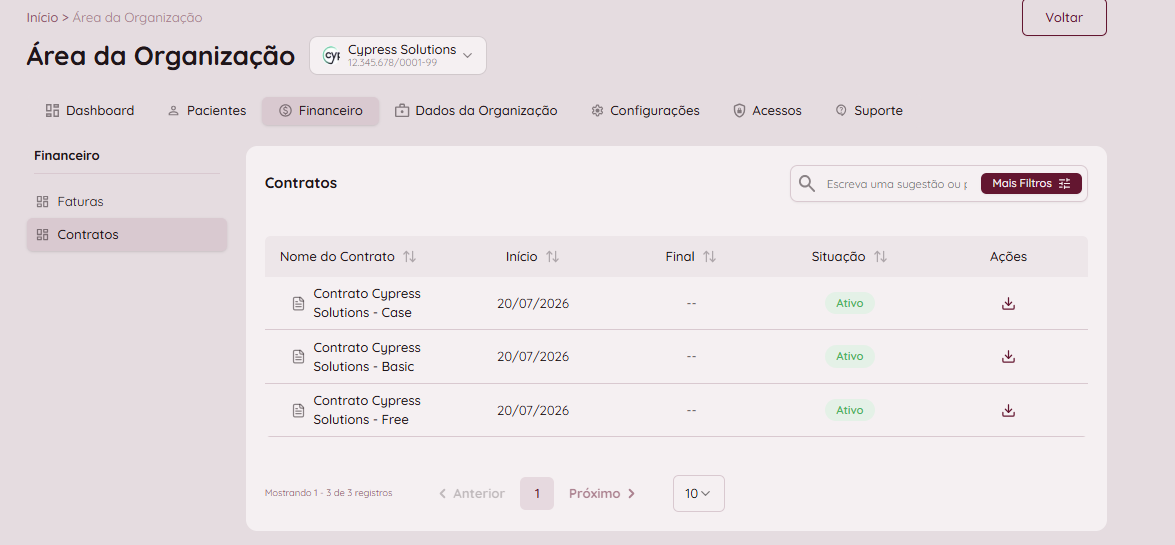Go to Próximo page
This screenshot has height=545, width=1175.
click(602, 493)
